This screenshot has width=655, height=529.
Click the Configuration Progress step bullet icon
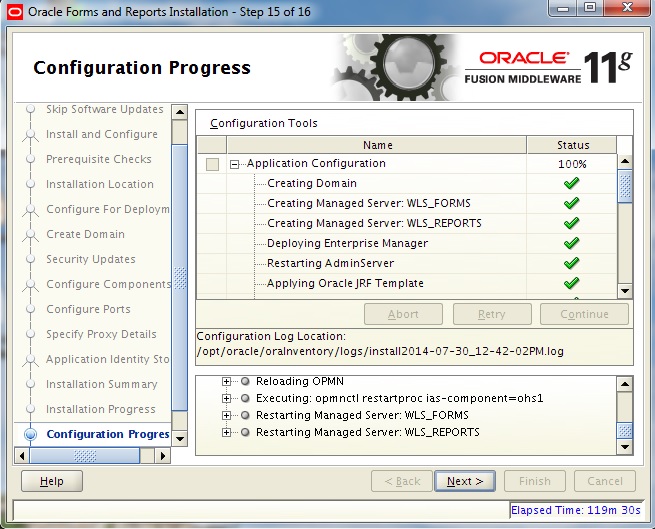click(30, 434)
